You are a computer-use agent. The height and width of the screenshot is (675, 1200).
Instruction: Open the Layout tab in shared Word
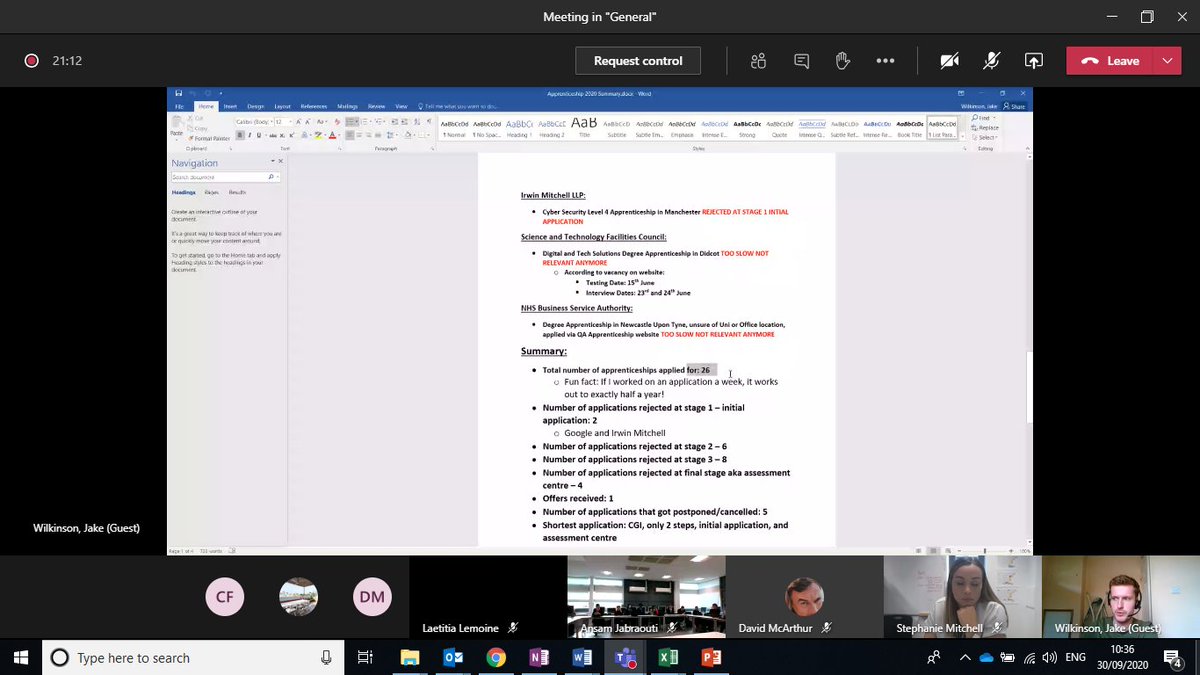282,106
